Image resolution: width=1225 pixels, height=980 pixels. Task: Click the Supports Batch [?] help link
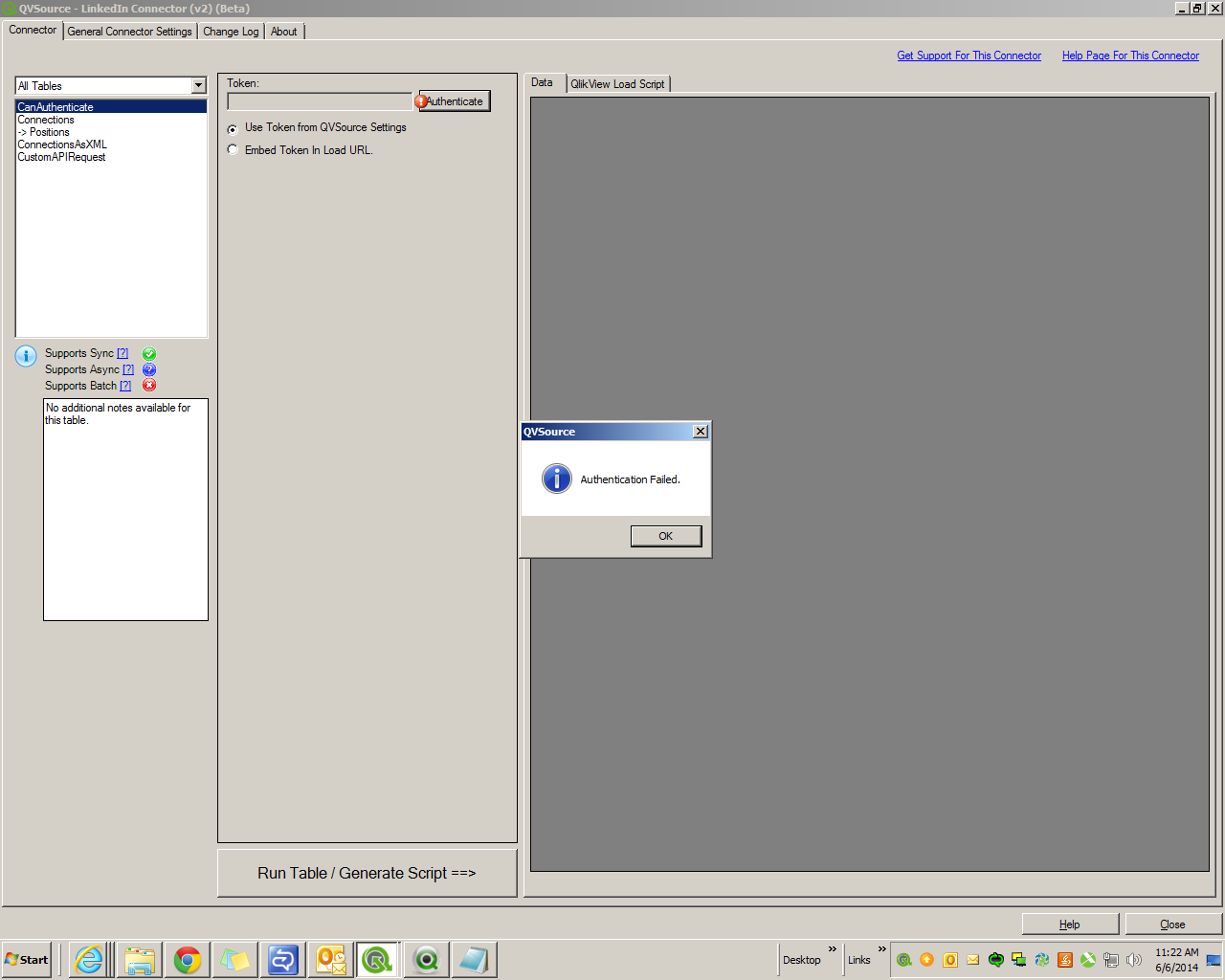(x=125, y=386)
